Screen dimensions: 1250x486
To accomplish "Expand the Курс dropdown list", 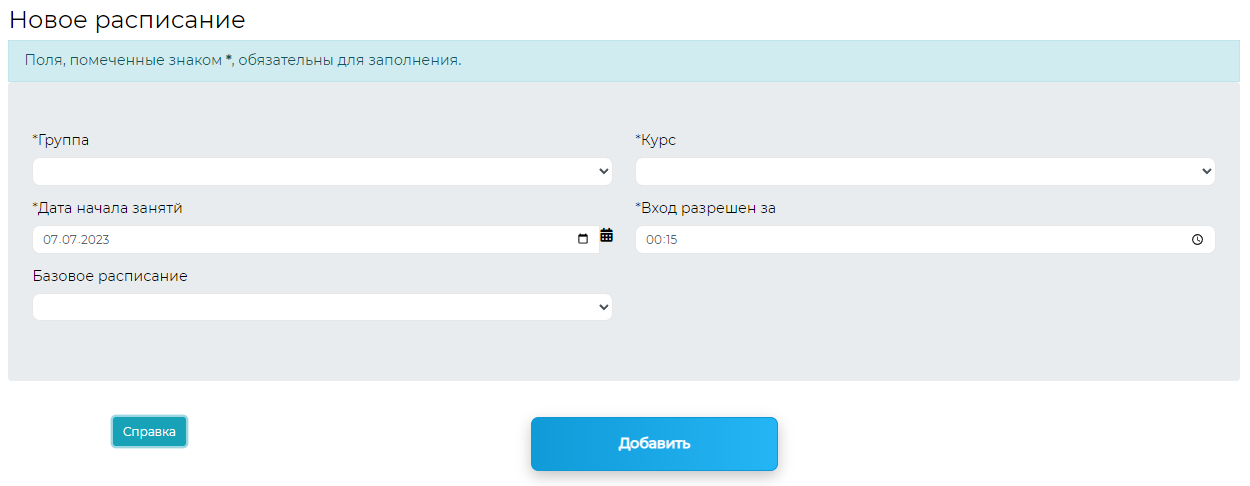I will (x=923, y=172).
